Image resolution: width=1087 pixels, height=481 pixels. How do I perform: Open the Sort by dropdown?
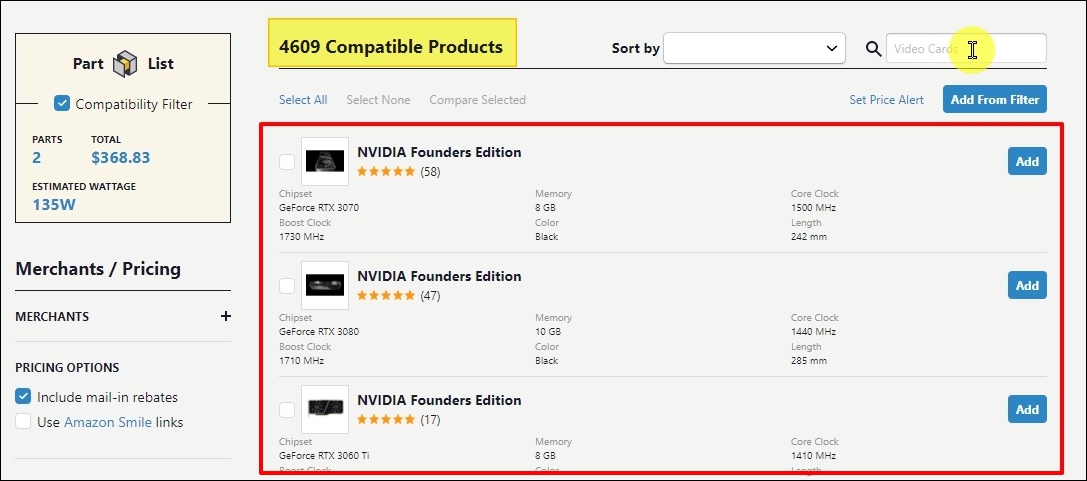[754, 49]
